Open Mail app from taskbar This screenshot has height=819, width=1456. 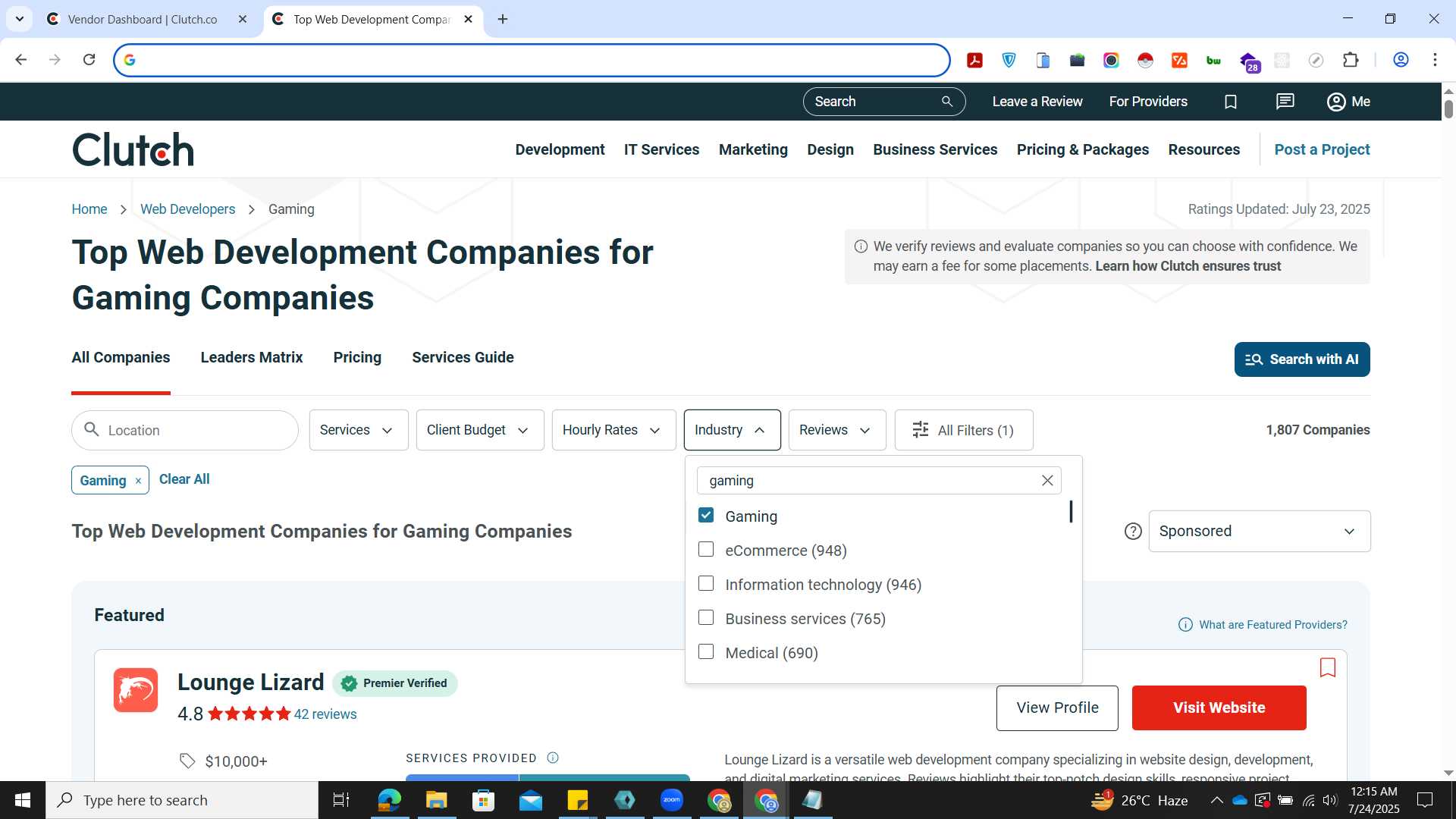tap(531, 800)
